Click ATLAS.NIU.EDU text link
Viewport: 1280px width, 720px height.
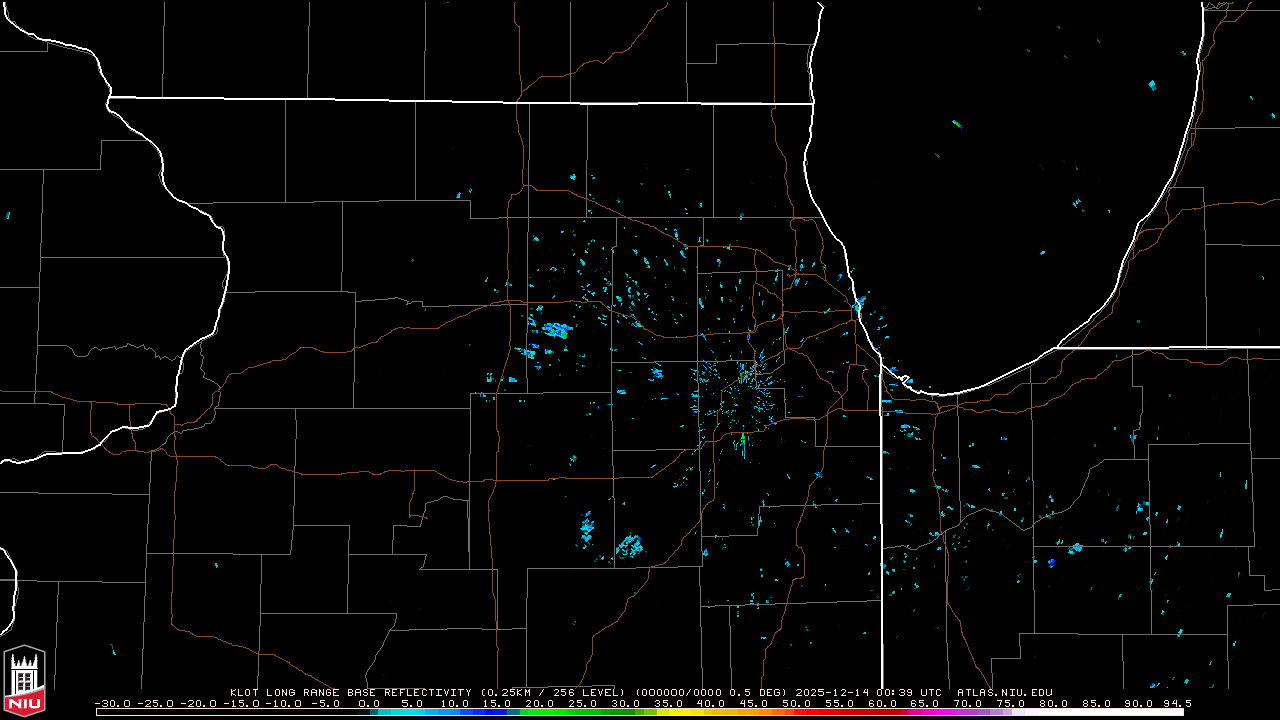pos(1004,692)
